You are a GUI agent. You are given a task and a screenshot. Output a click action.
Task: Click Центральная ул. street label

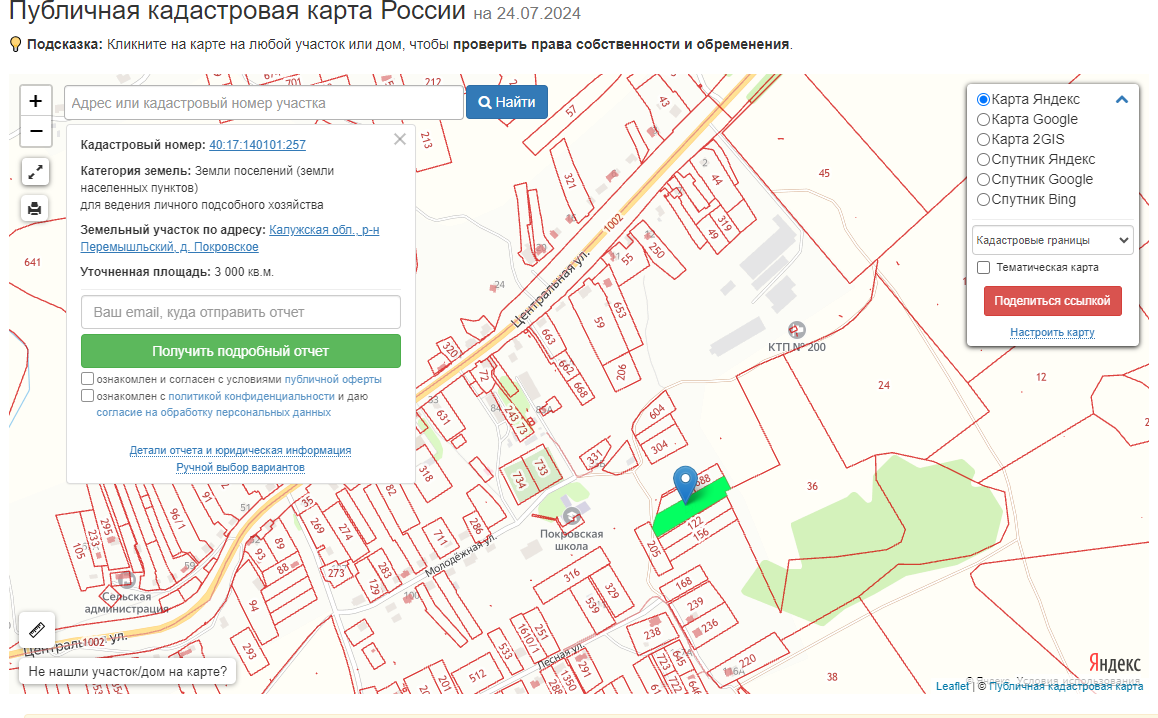(550, 288)
